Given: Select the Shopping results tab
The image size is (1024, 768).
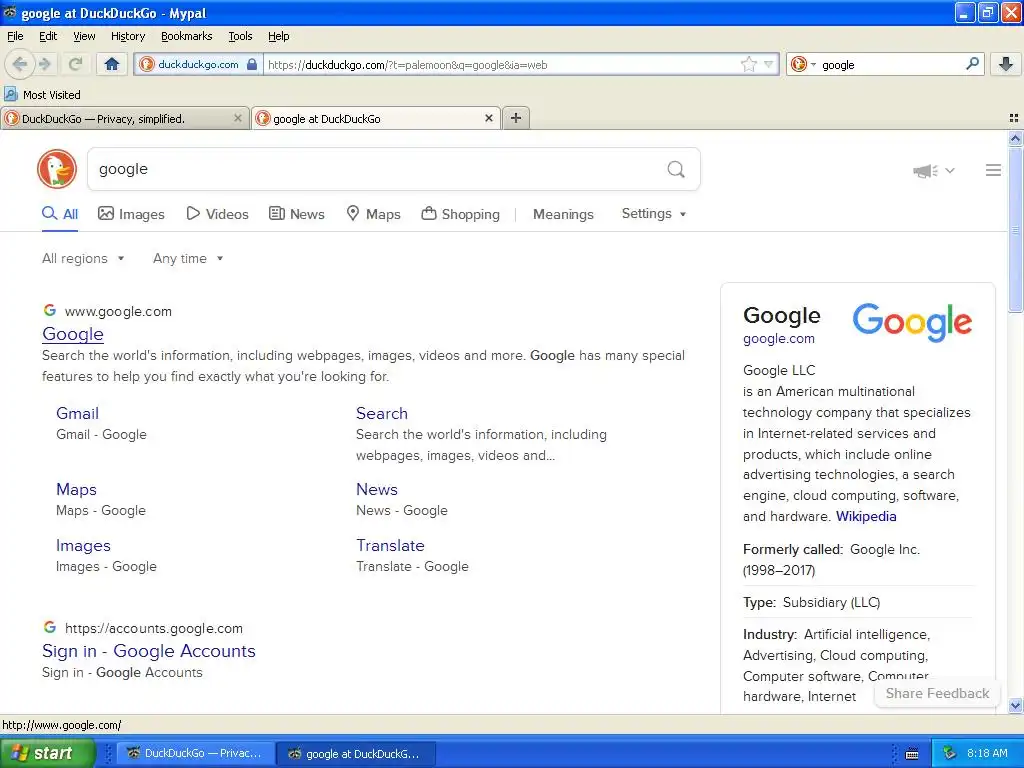Looking at the screenshot, I should pyautogui.click(x=460, y=214).
